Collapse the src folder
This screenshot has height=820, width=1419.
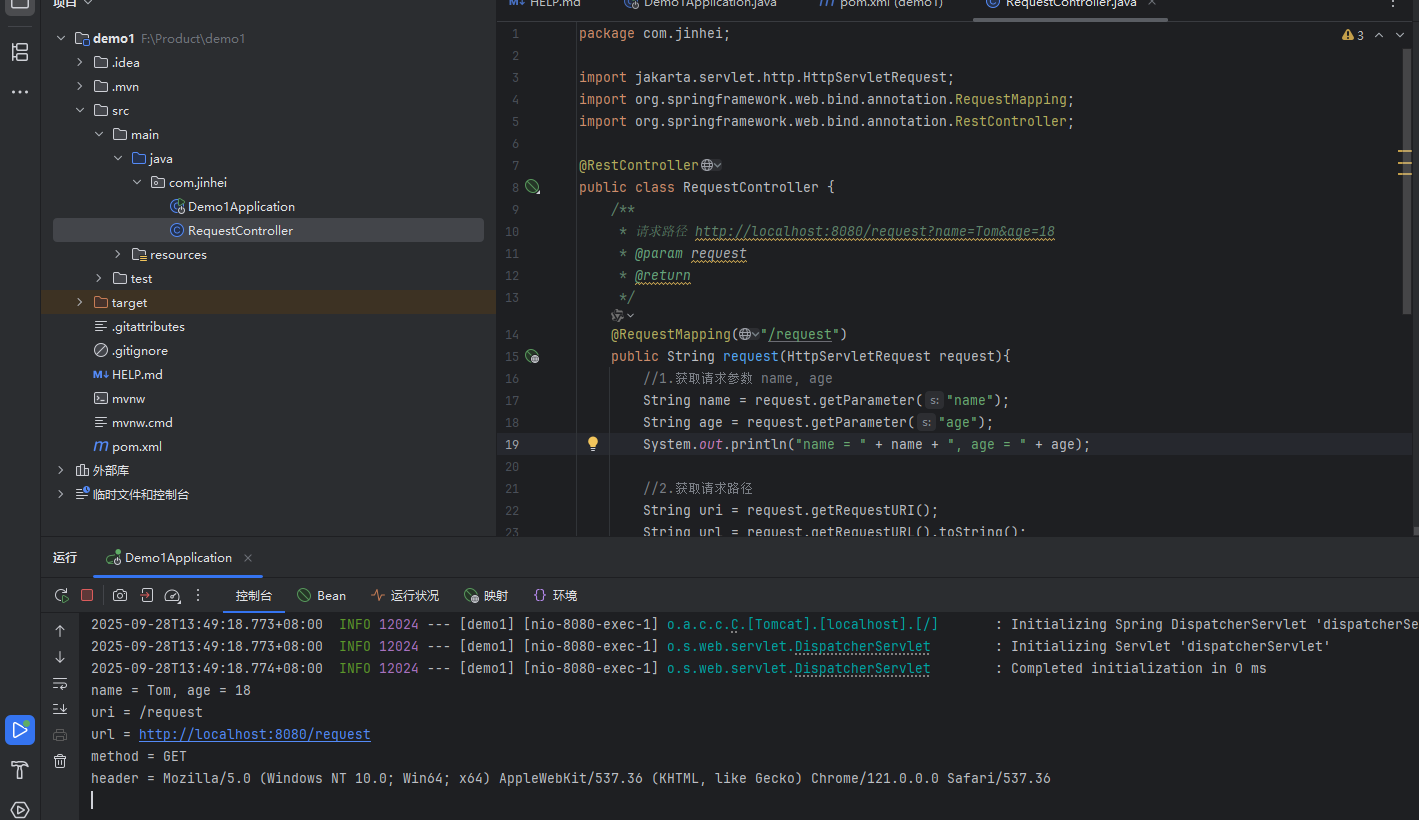80,110
